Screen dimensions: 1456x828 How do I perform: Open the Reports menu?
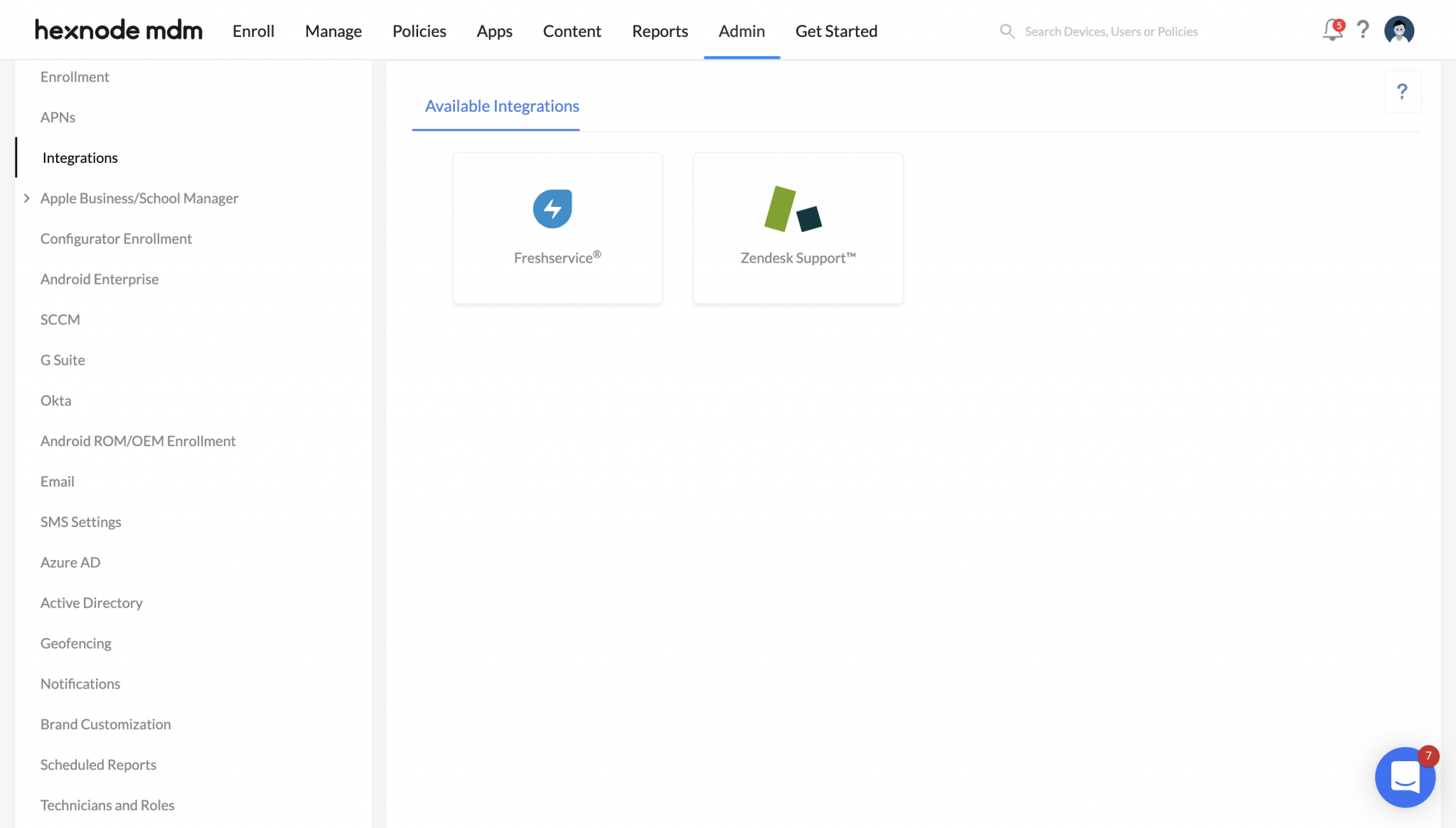tap(660, 31)
